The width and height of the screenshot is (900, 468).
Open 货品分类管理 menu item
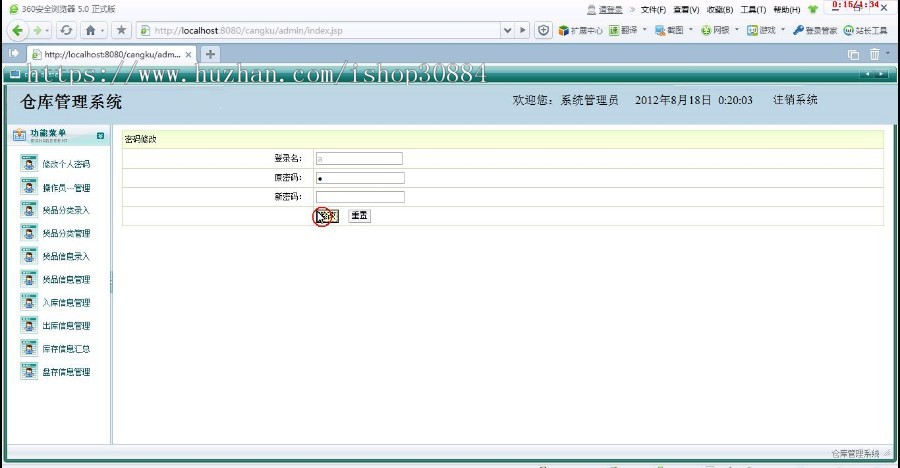coord(66,233)
